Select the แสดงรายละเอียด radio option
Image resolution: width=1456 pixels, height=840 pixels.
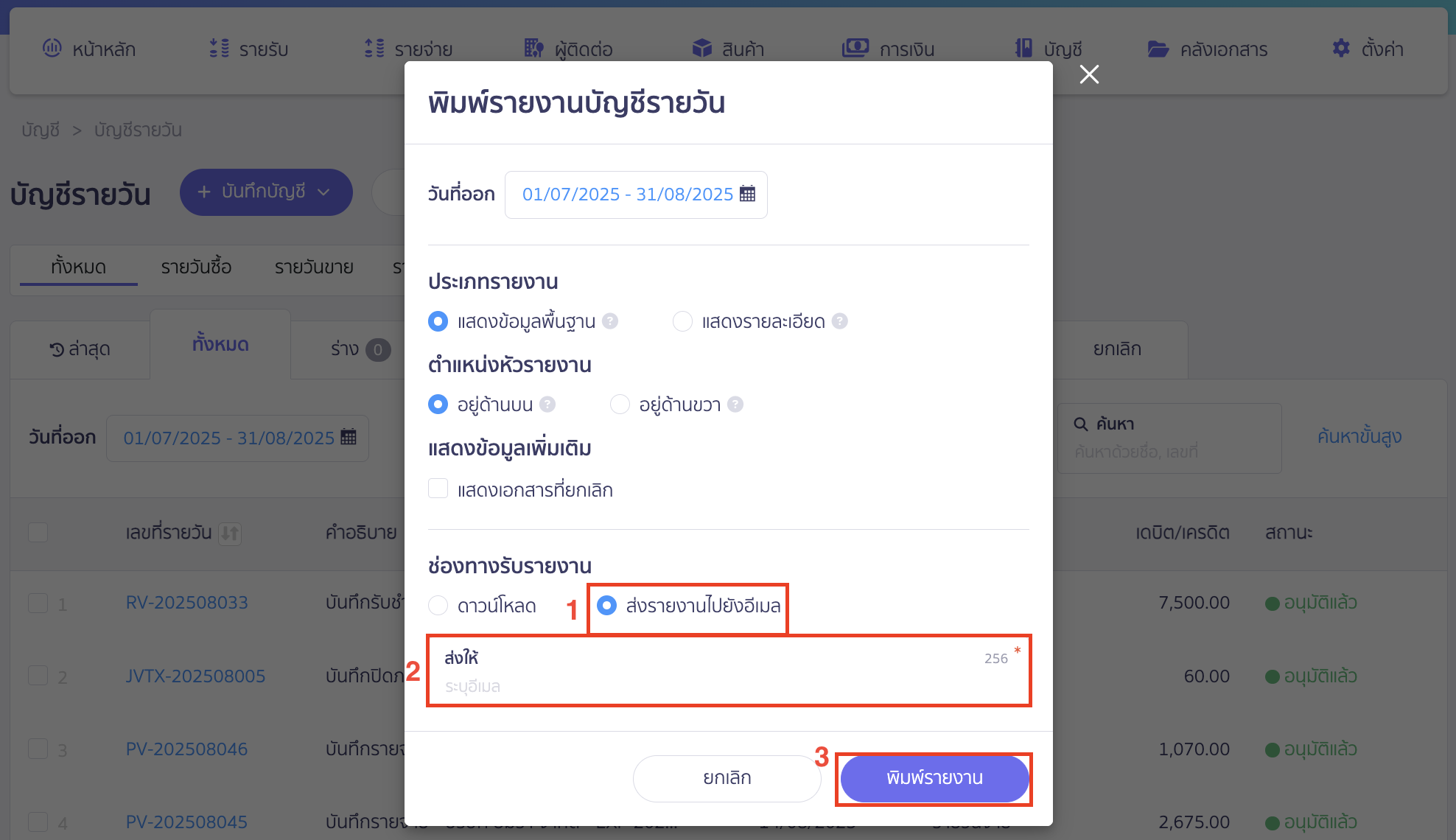pos(682,321)
